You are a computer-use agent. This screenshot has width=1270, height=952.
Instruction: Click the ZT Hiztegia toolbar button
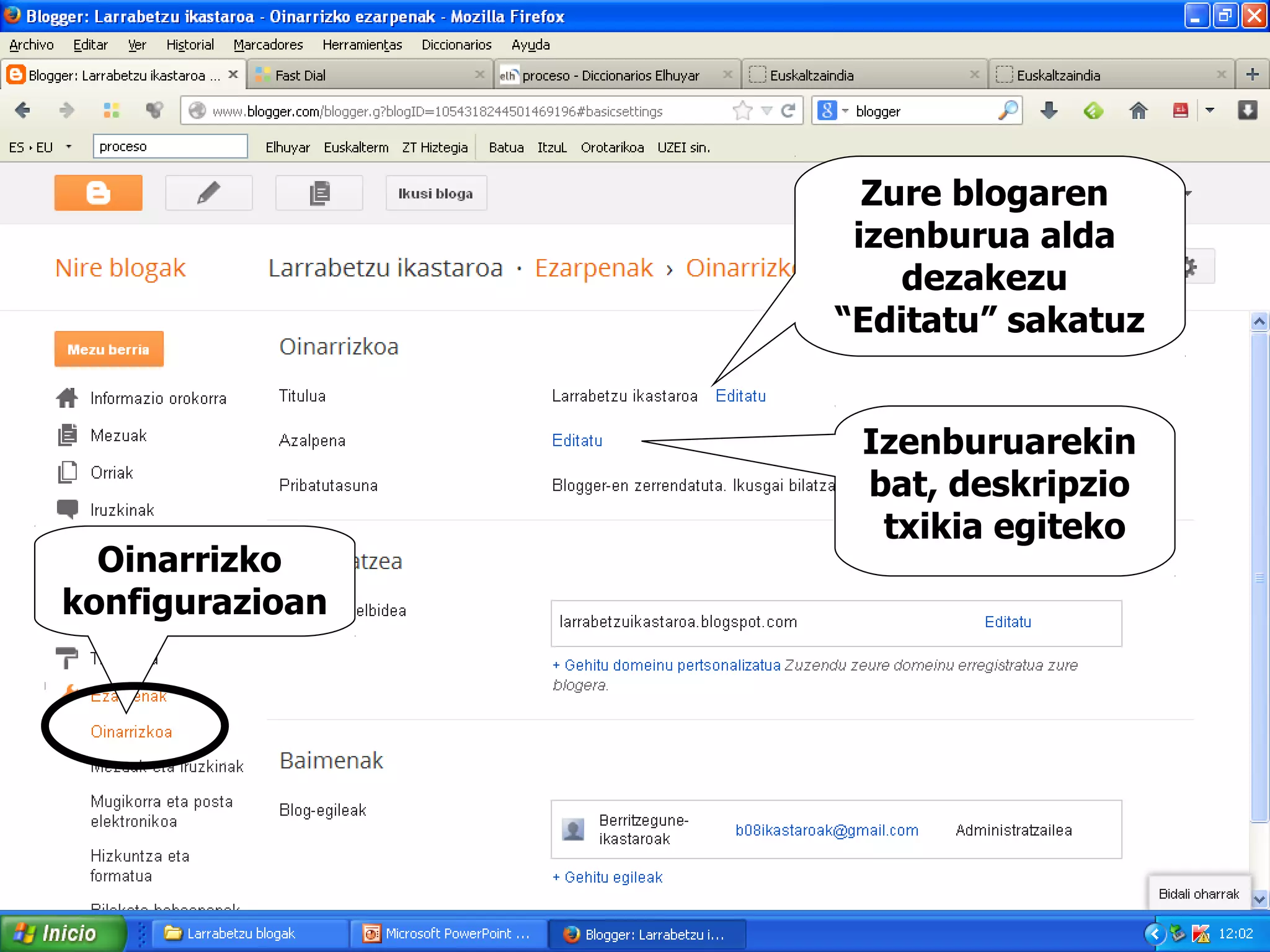pos(435,148)
